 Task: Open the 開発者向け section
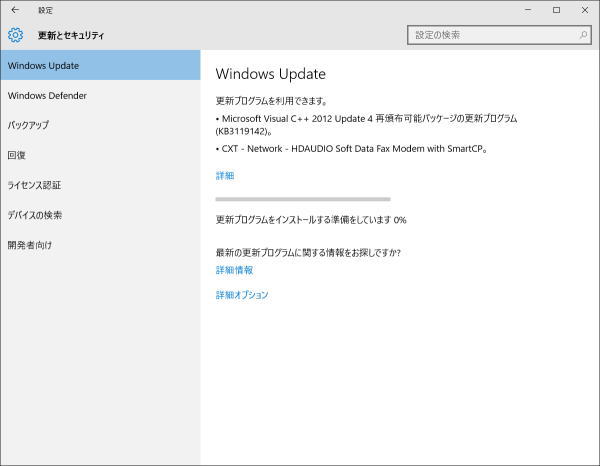[x=100, y=245]
